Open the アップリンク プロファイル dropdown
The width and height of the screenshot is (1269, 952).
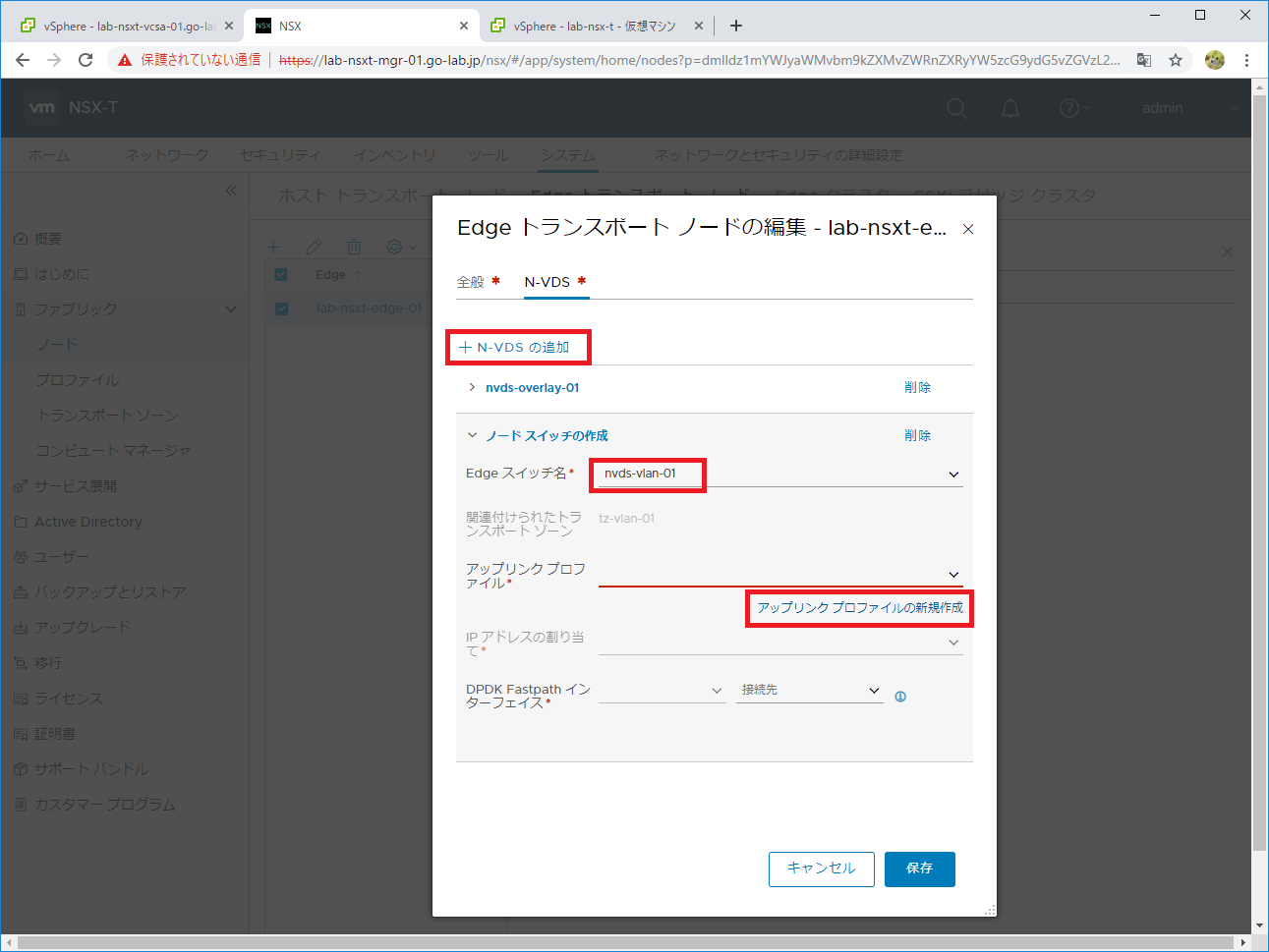click(x=953, y=575)
